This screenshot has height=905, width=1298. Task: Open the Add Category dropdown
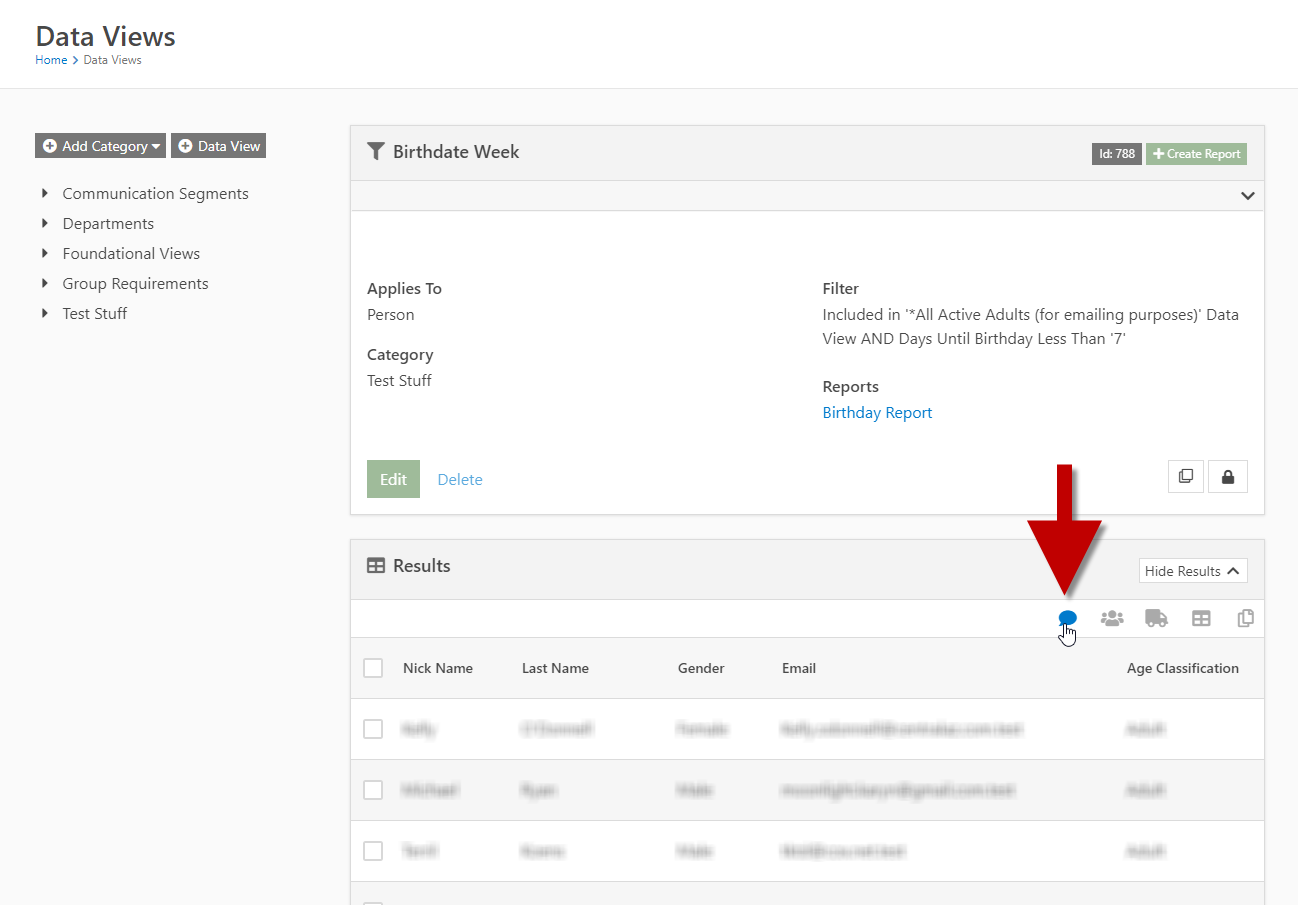101,146
